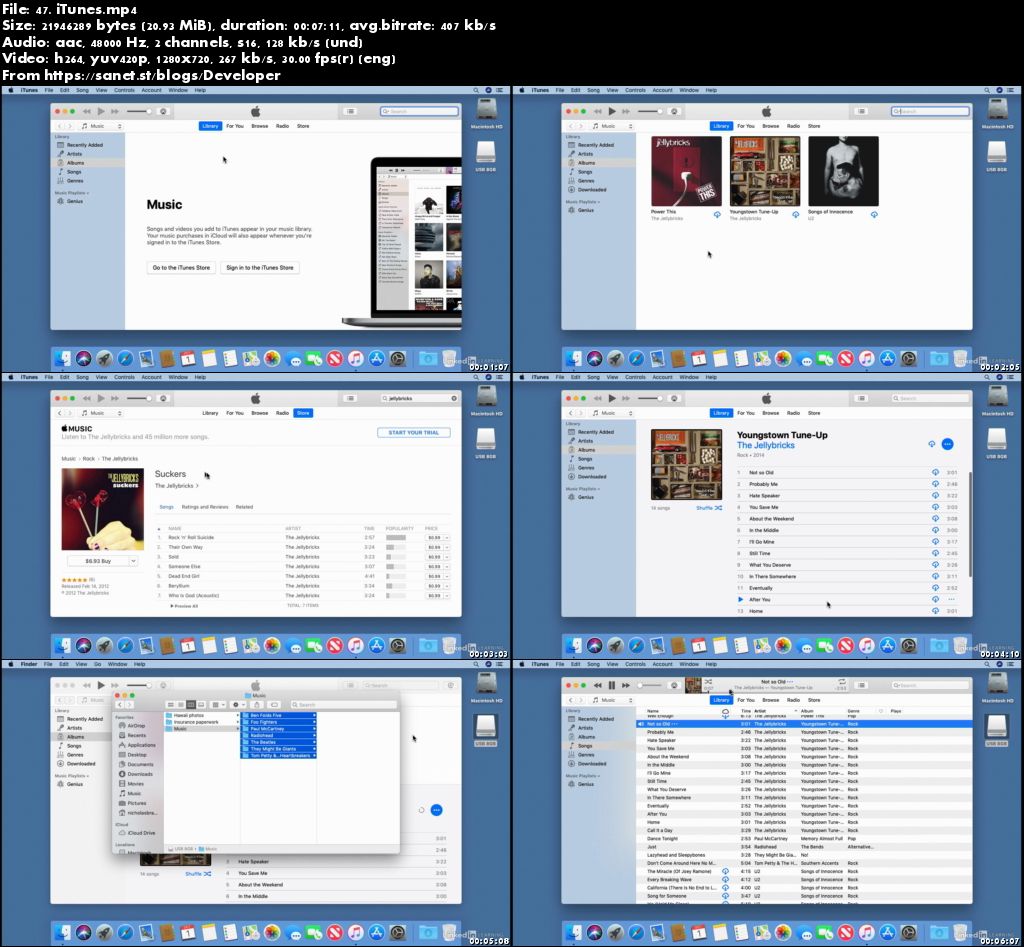In 01:07 frame, click the iTunes search field
Viewport: 1024px width, 947px height.
tap(419, 111)
